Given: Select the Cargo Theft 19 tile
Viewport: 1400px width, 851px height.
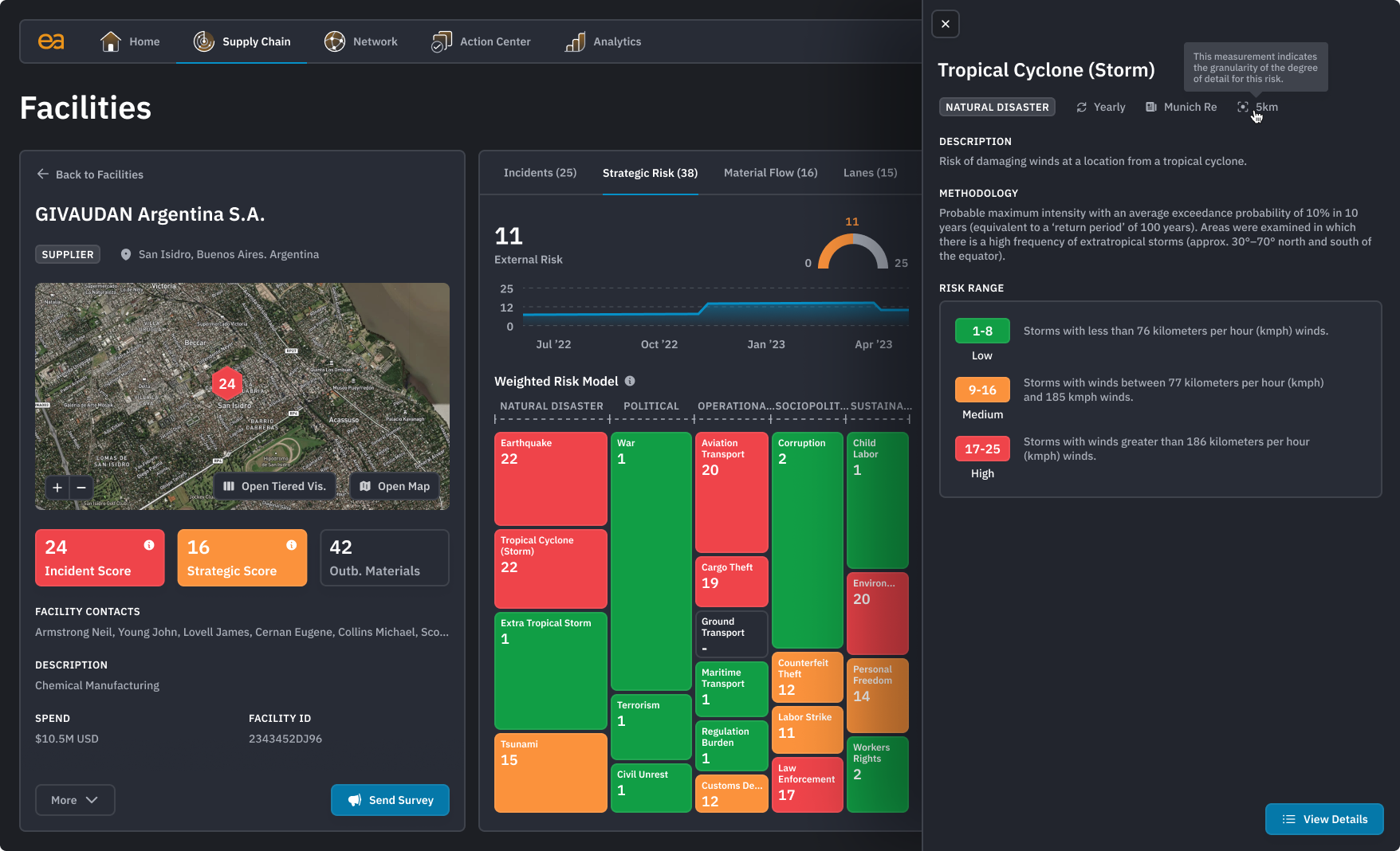Looking at the screenshot, I should [732, 582].
